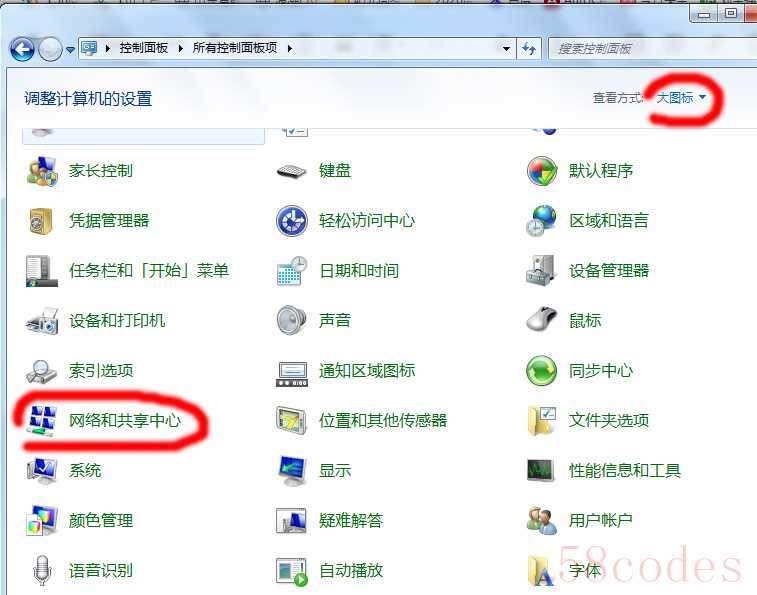Open the 网络和共享中心 icon
Screen dimensions: 757x595
pyautogui.click(x=42, y=421)
